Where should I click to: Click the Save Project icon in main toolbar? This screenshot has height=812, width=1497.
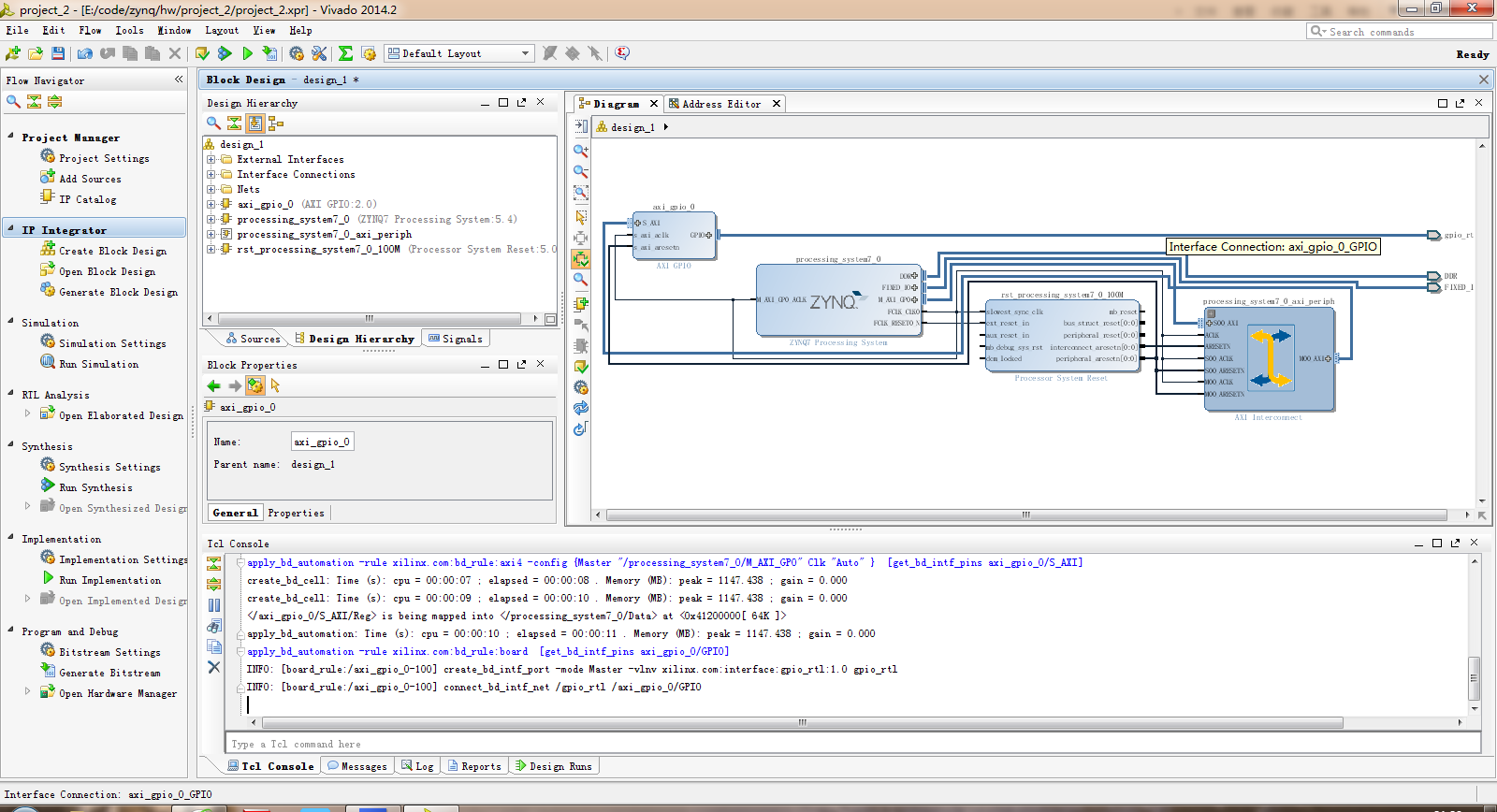58,54
